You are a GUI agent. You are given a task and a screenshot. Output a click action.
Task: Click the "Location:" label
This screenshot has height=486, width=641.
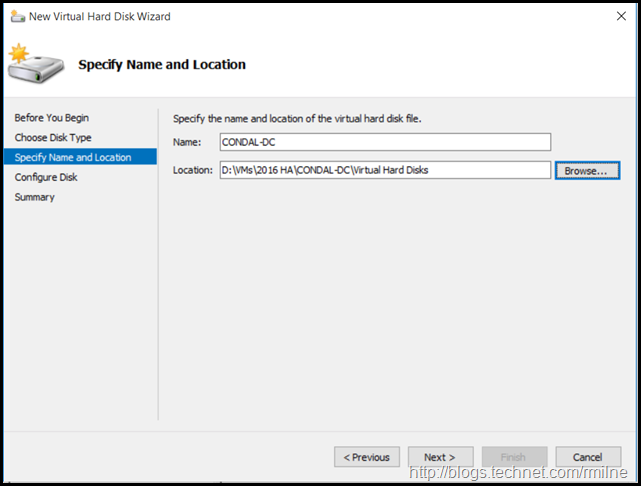click(x=194, y=171)
